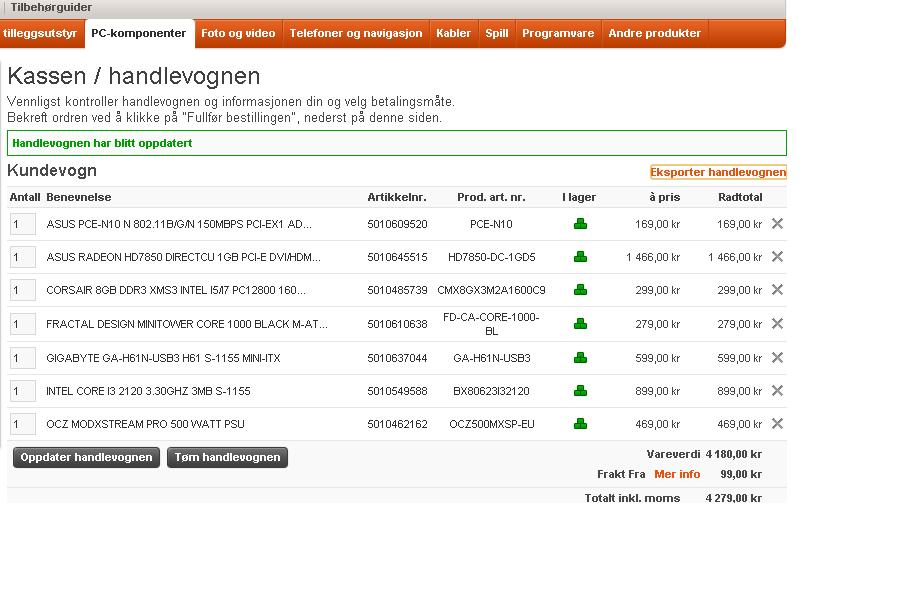Click stock icon for Fractal Design case
The width and height of the screenshot is (924, 591).
[x=580, y=323]
